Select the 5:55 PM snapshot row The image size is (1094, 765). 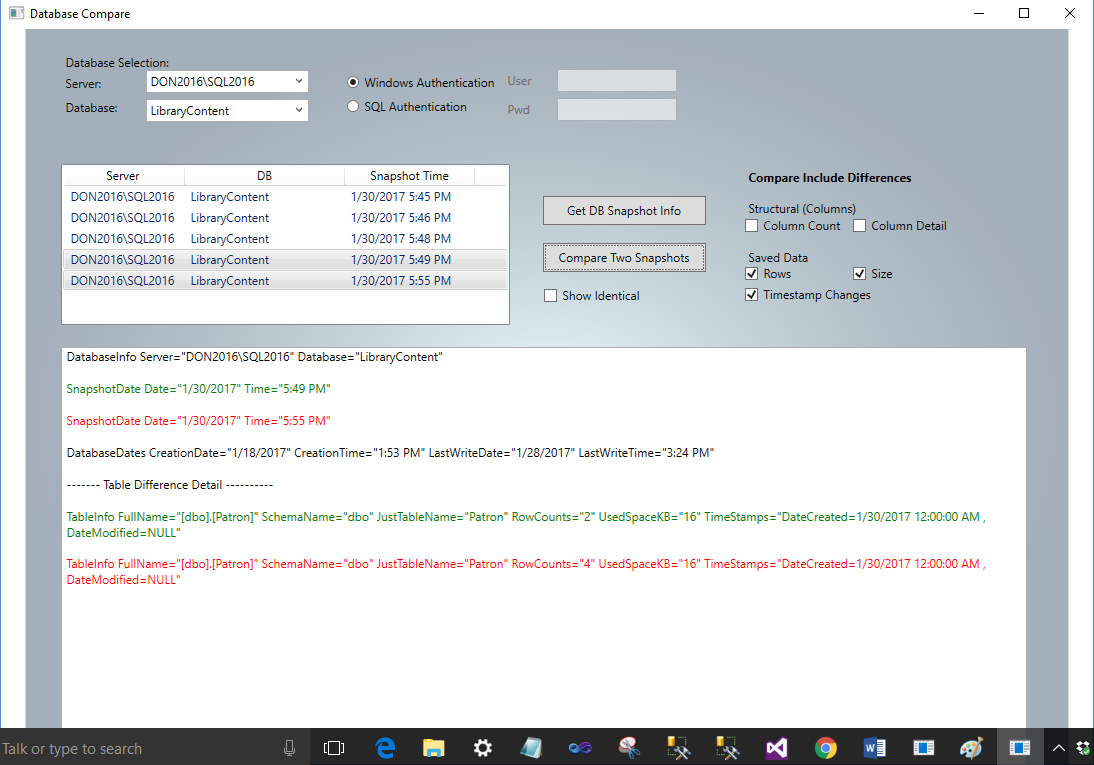[x=285, y=281]
